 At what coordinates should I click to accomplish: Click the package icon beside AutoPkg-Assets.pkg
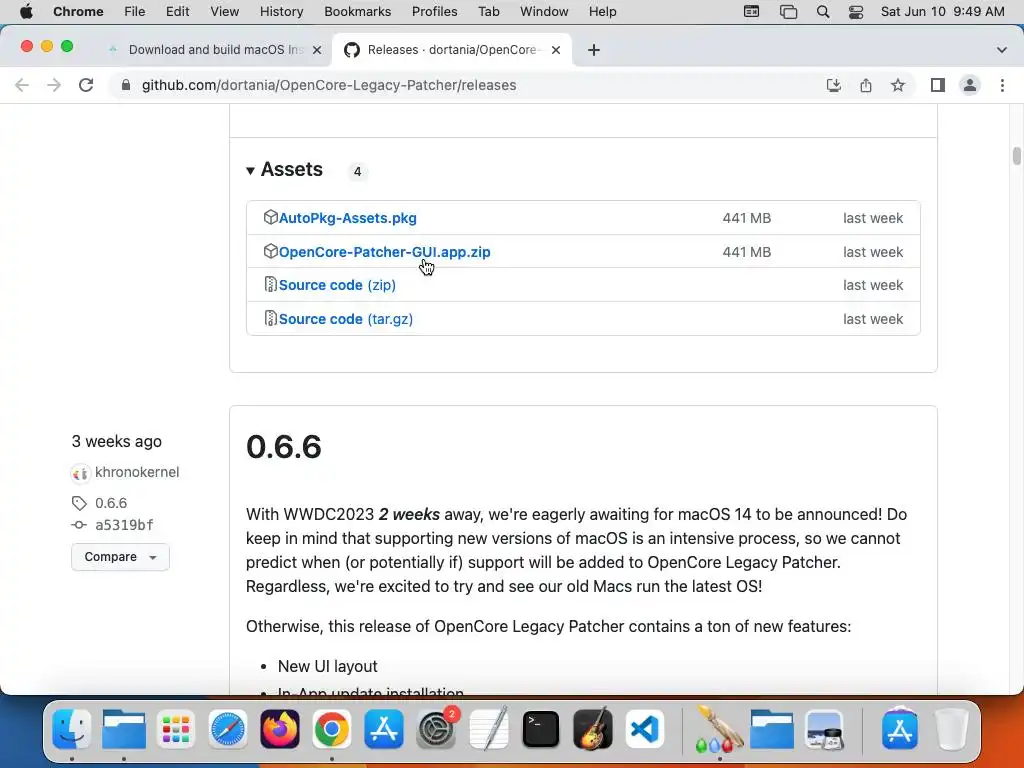[270, 217]
